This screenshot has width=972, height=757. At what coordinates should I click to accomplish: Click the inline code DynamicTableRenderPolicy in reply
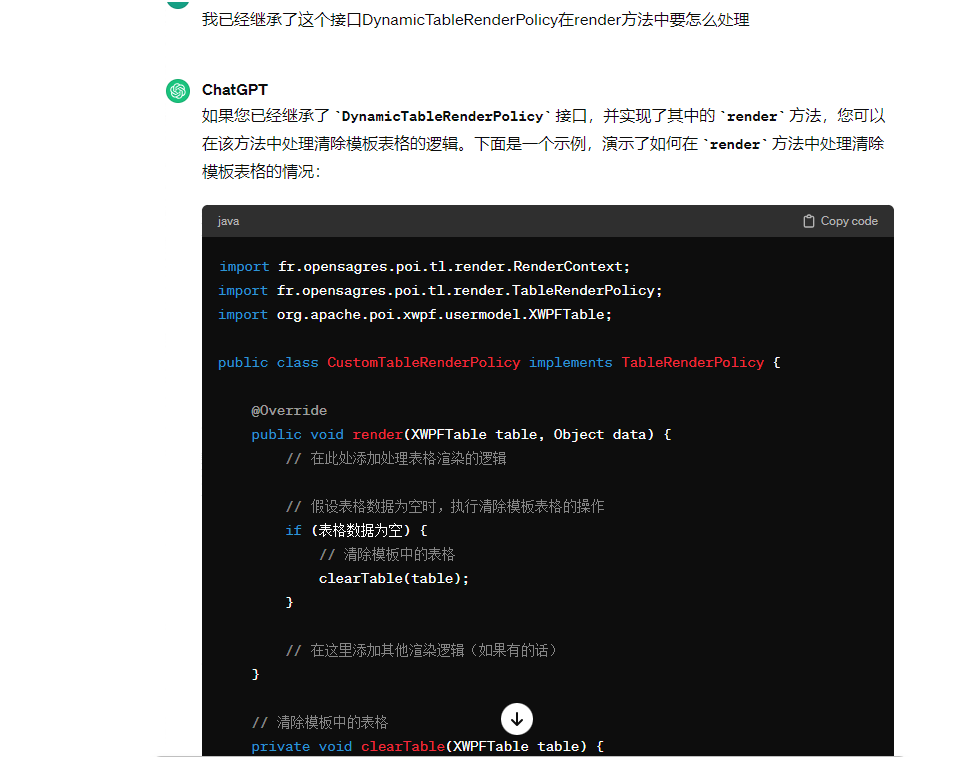[443, 116]
